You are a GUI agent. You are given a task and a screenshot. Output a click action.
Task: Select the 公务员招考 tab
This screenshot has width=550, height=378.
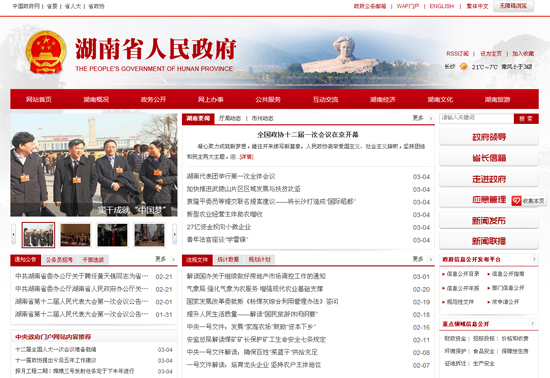[59, 260]
